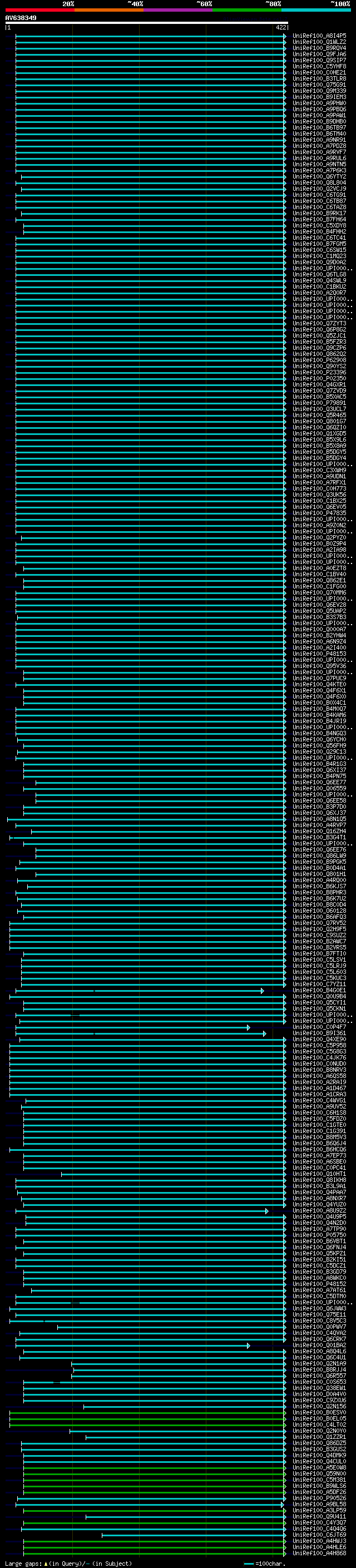356x1568 pixels.
Task: Open hit UniRef100_Q9SIP7
Action: (319, 60)
